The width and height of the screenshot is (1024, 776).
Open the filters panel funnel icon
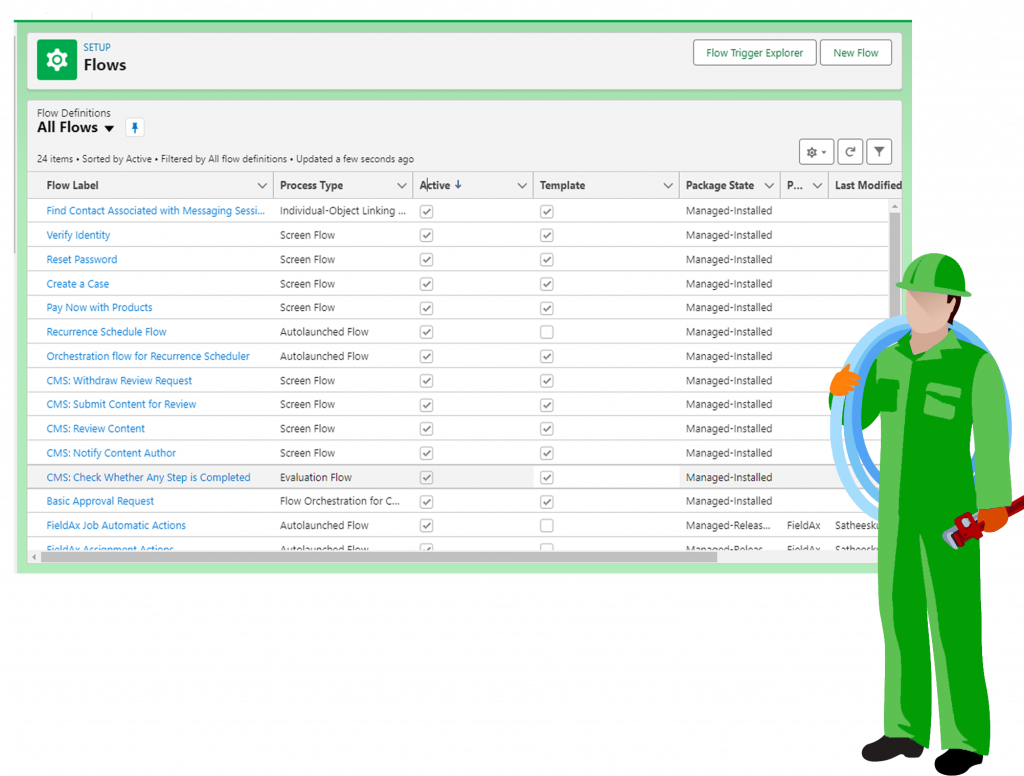pyautogui.click(x=878, y=151)
